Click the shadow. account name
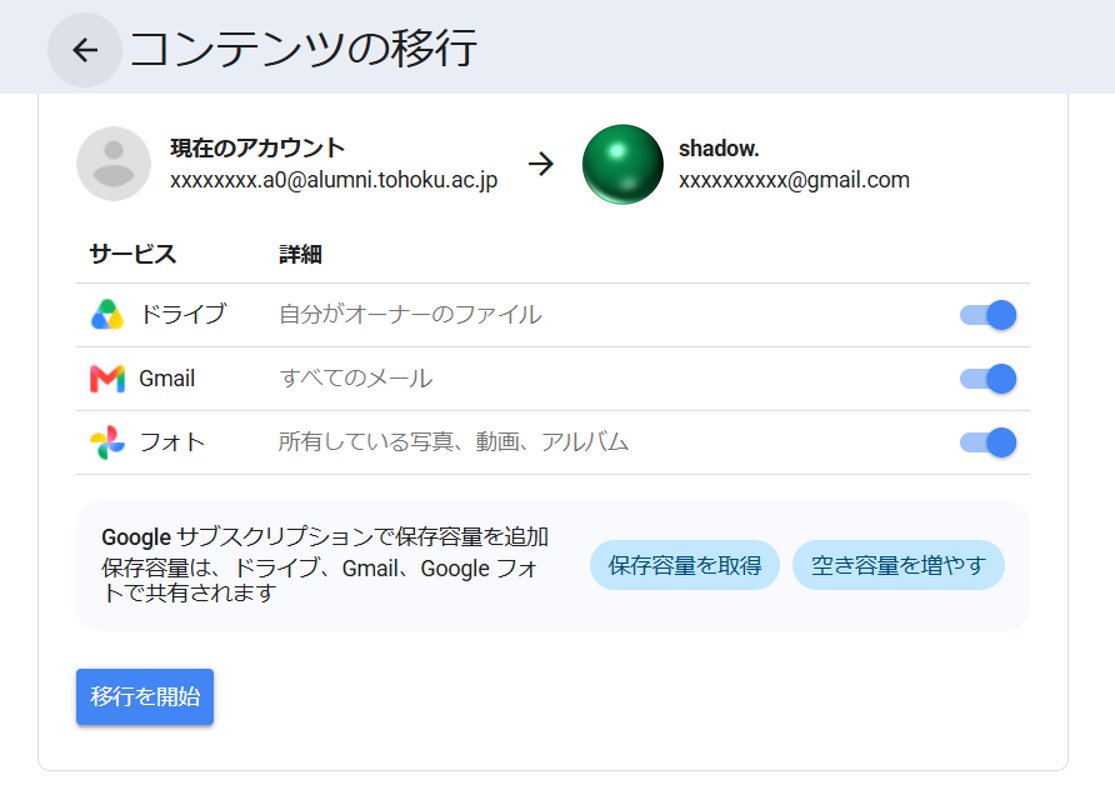 pyautogui.click(x=719, y=148)
